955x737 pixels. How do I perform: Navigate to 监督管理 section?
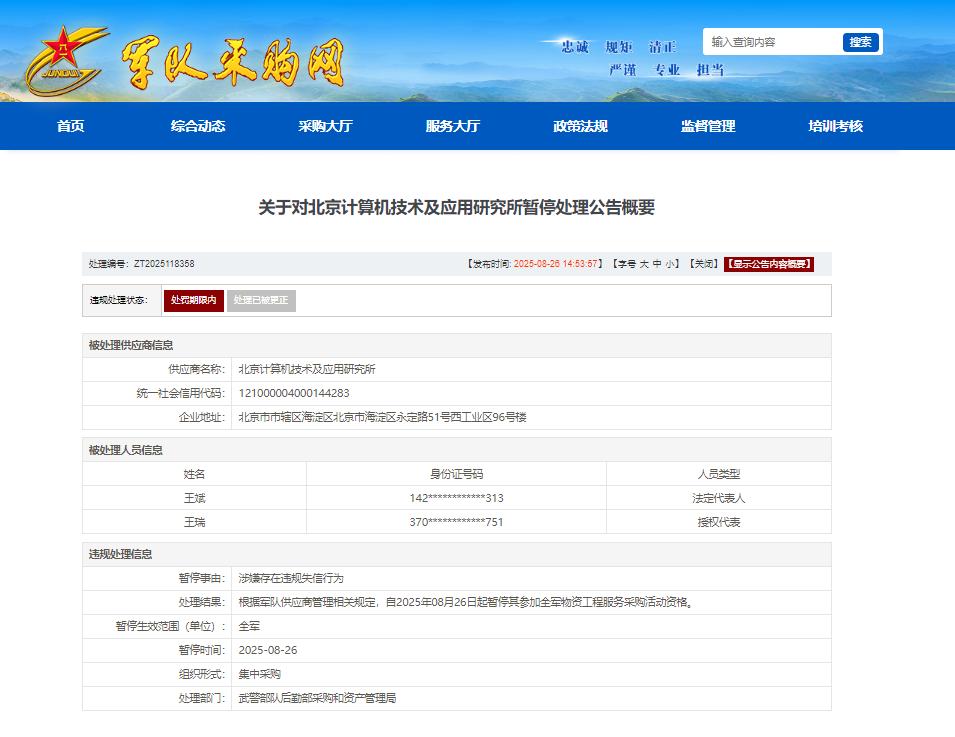pos(708,126)
